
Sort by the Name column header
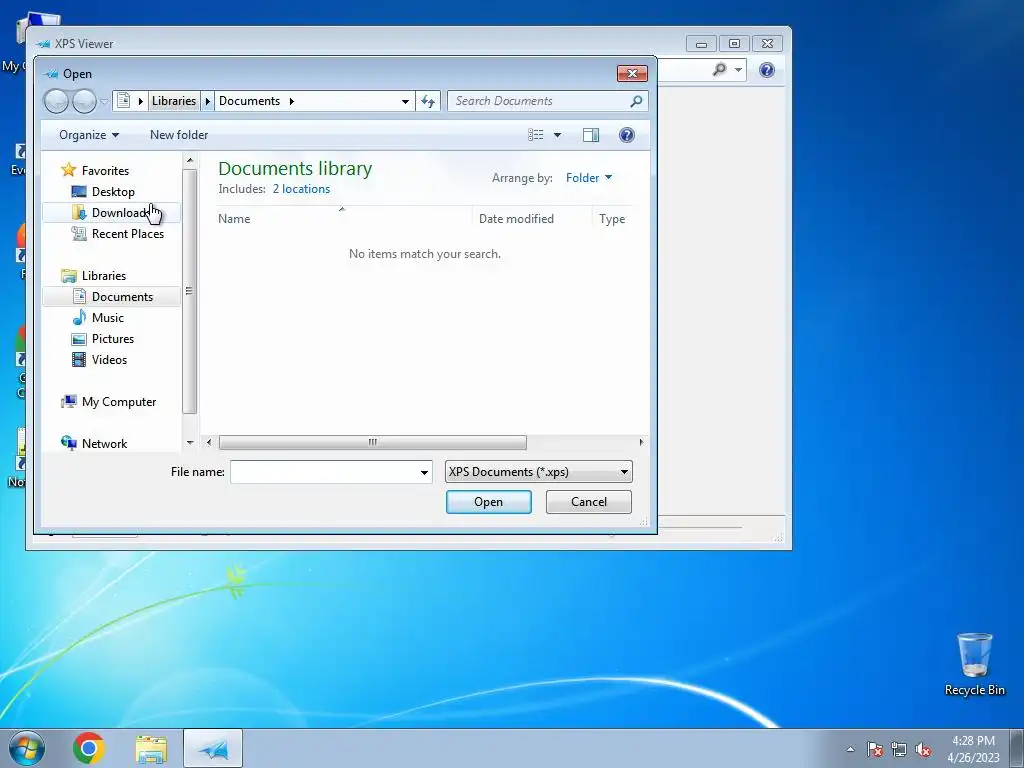point(343,219)
